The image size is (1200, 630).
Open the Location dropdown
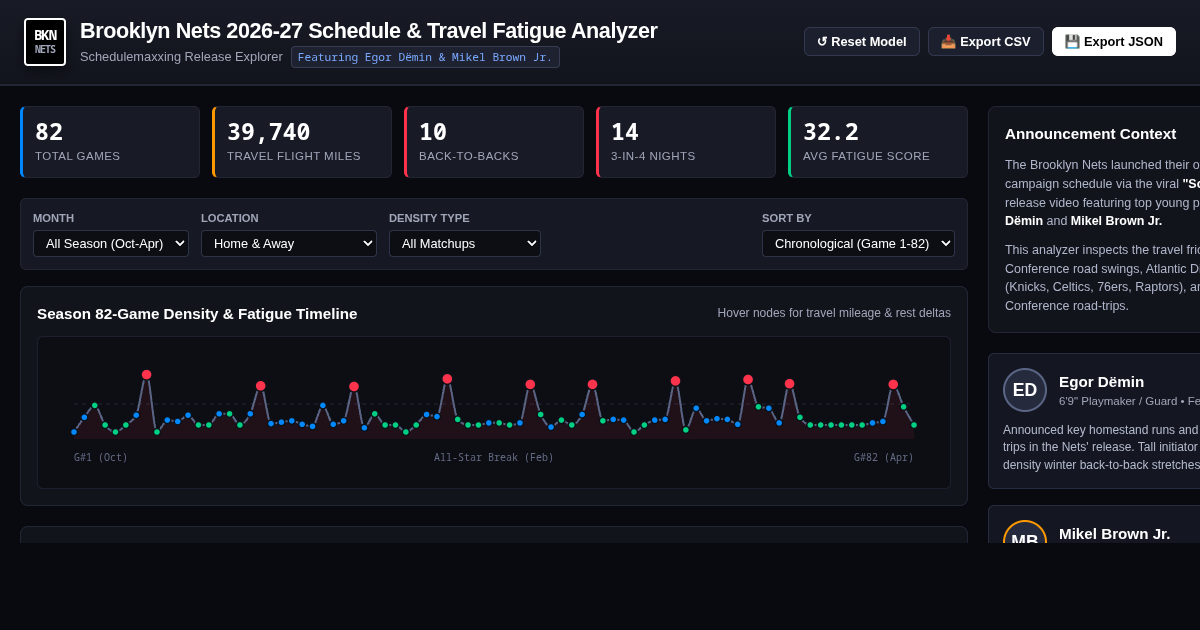(289, 243)
